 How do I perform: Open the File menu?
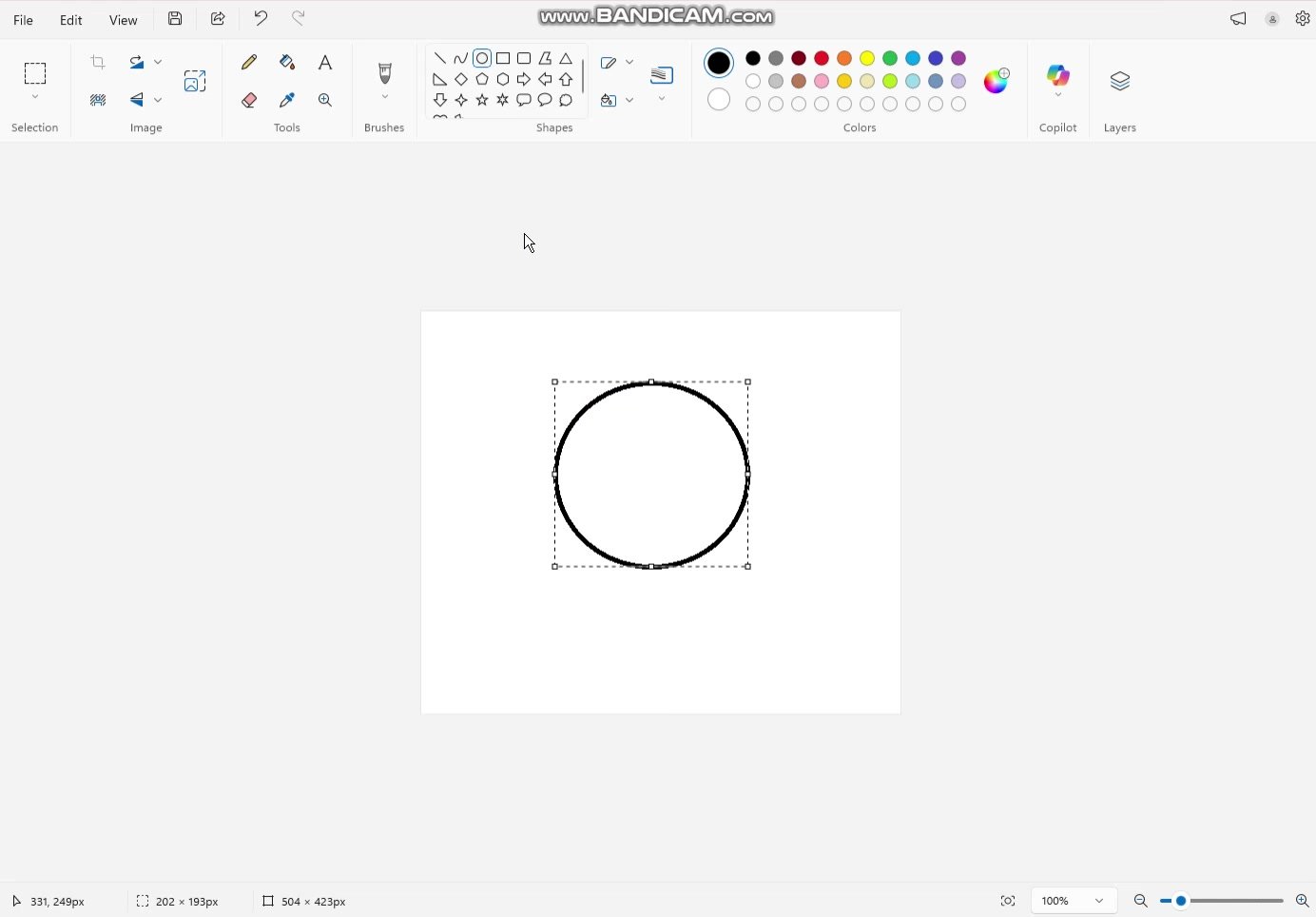click(x=23, y=20)
